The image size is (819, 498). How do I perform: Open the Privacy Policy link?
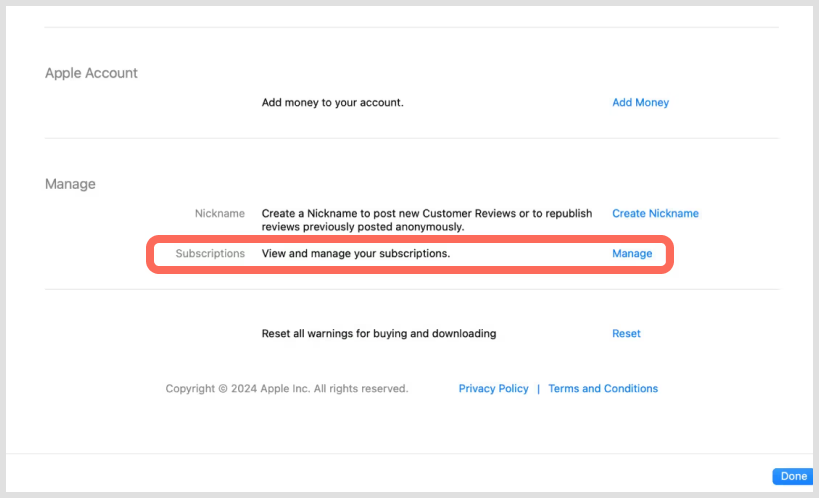493,389
